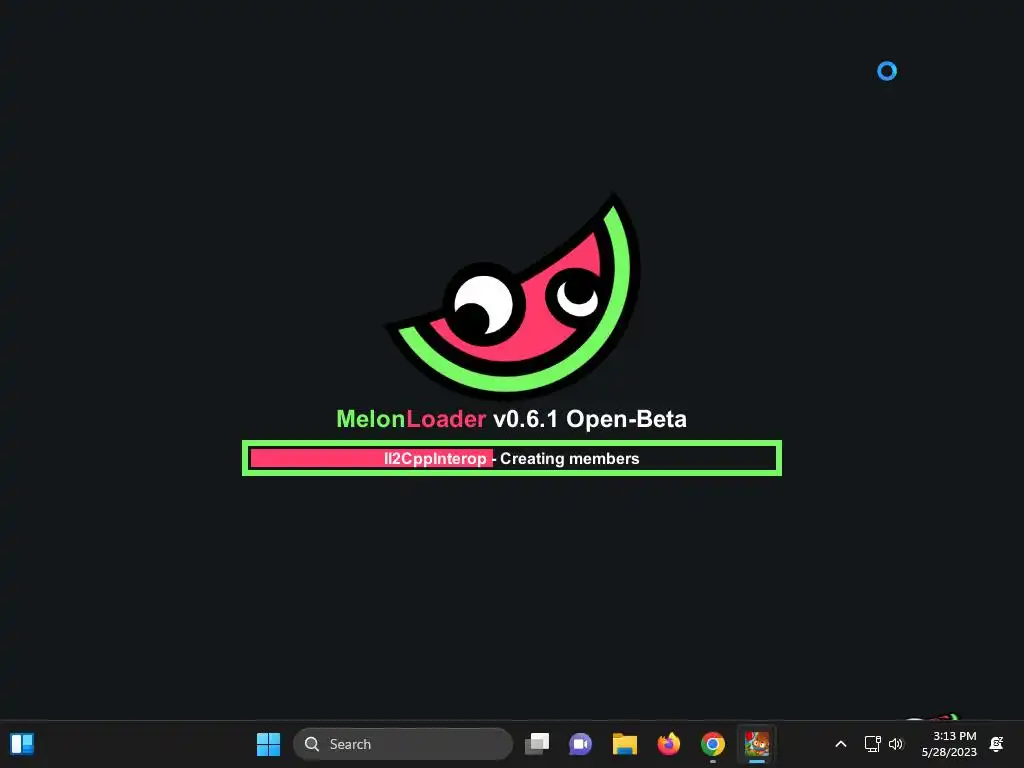1024x768 pixels.
Task: Switch to the running game taskbar icon
Action: click(757, 744)
